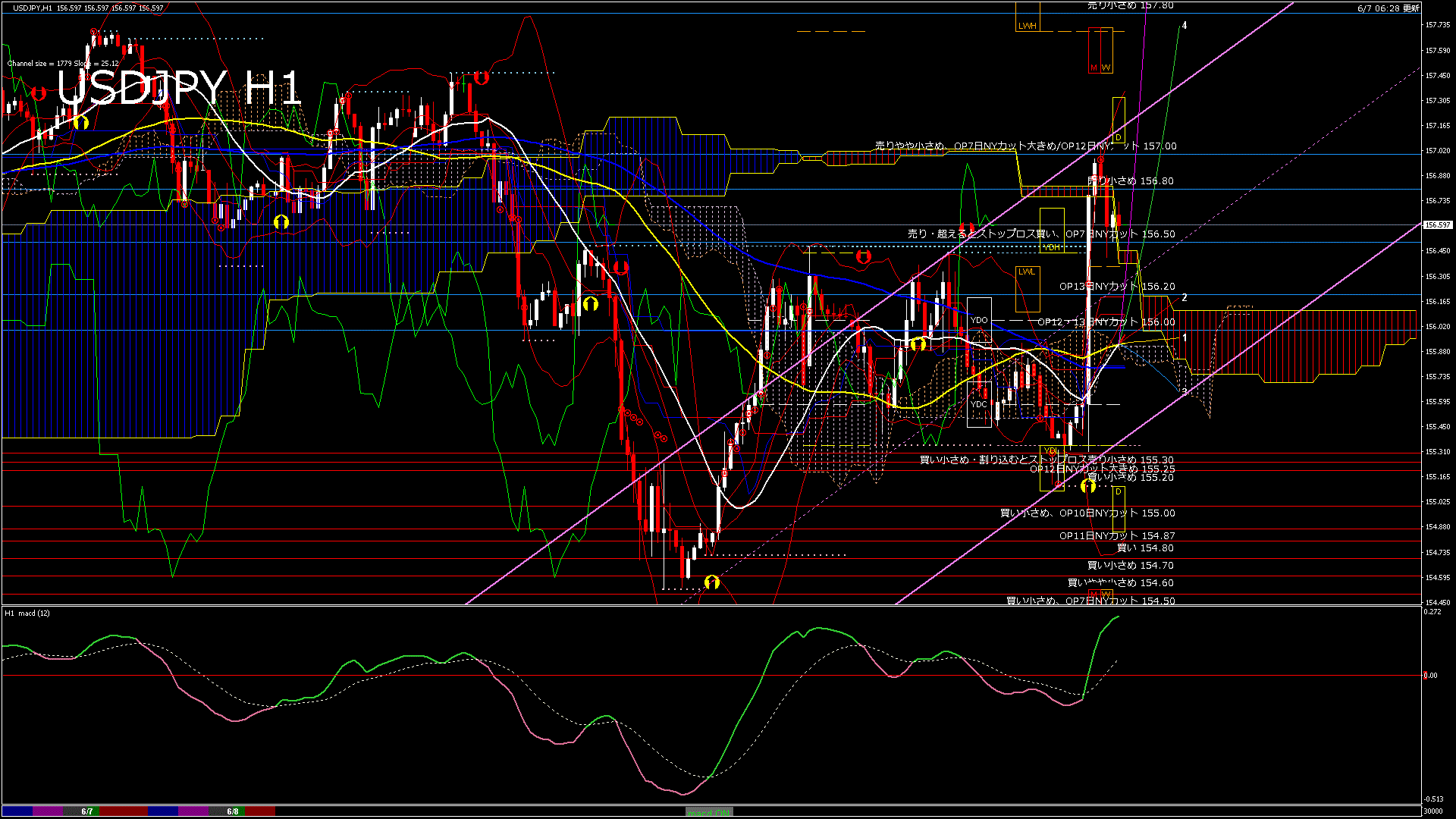
Task: Click the current price tag 156.597
Action: tap(1437, 225)
